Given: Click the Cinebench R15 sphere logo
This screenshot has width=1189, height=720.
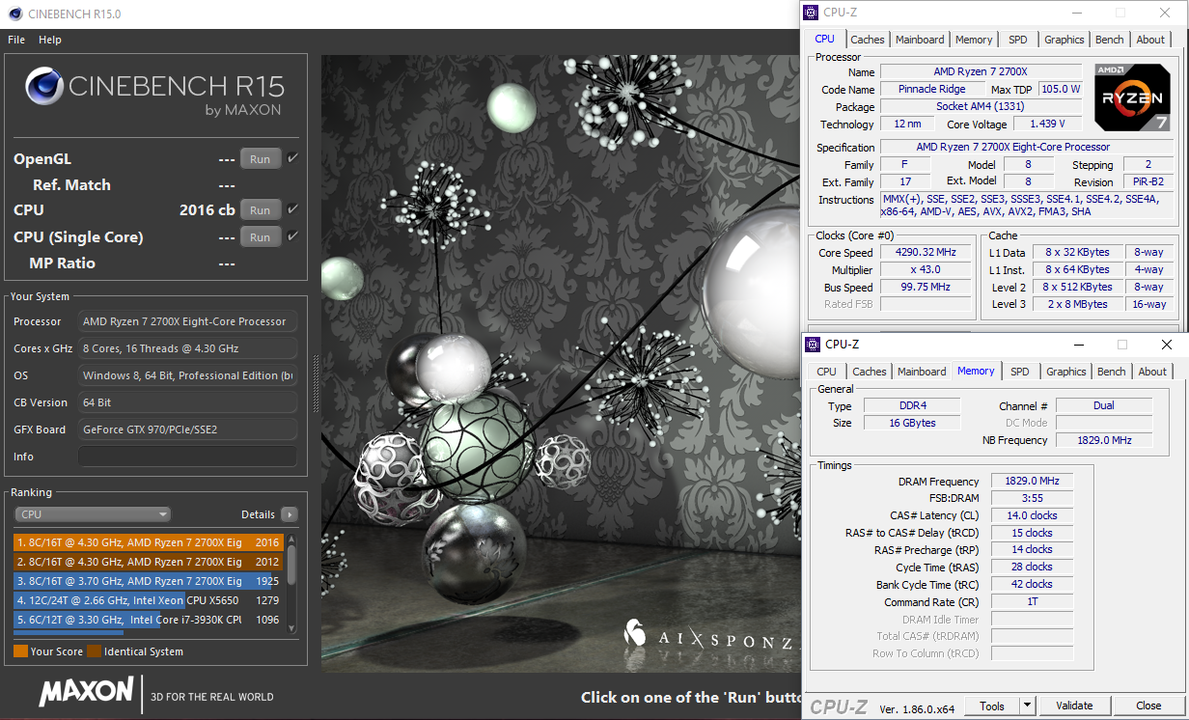Looking at the screenshot, I should [44, 86].
